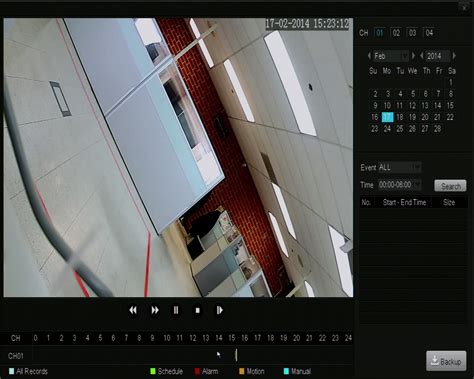Open the Feb month dropdown

[391, 56]
